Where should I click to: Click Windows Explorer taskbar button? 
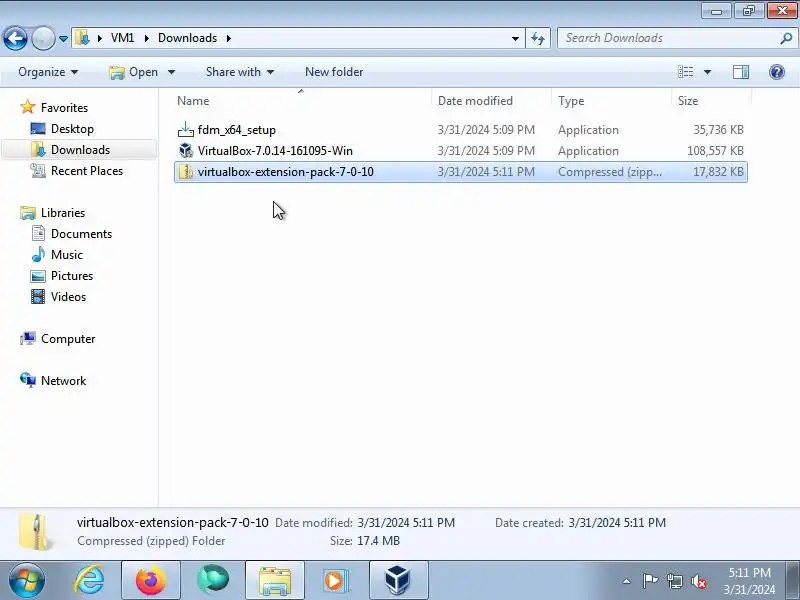[274, 580]
